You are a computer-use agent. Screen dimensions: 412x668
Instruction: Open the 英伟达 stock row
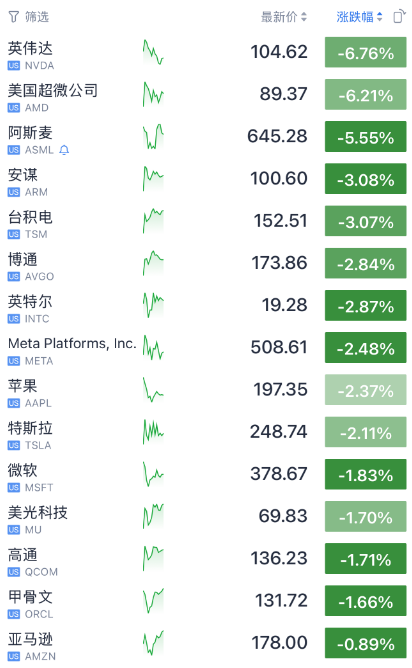coord(206,52)
